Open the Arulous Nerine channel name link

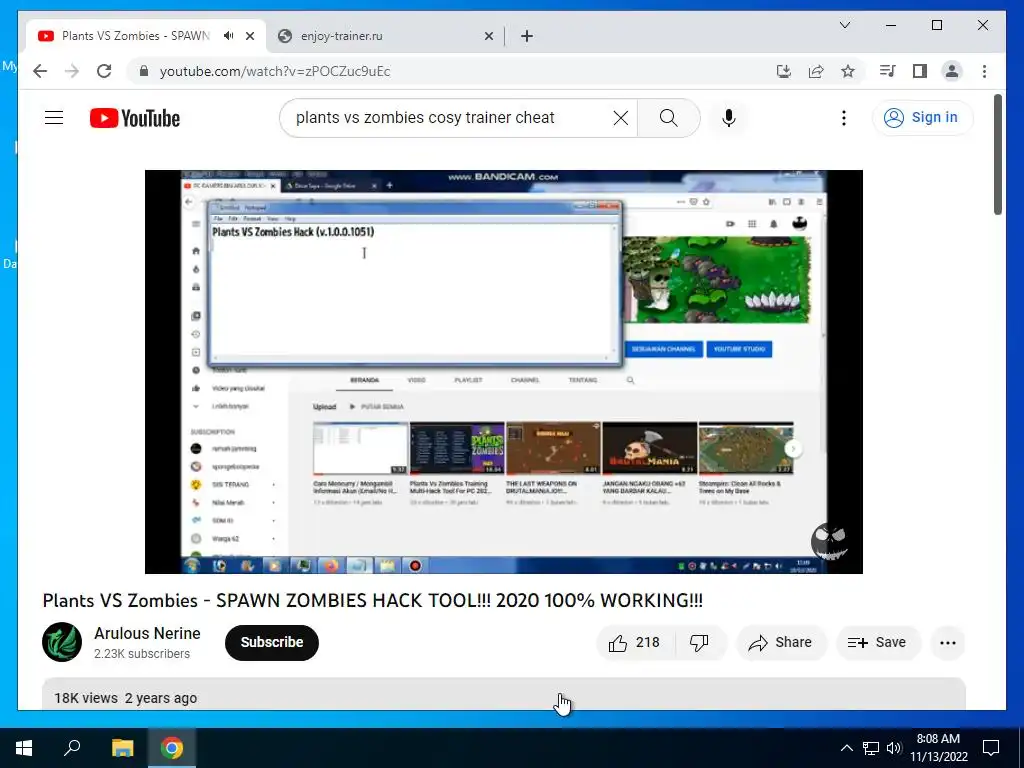pos(147,633)
